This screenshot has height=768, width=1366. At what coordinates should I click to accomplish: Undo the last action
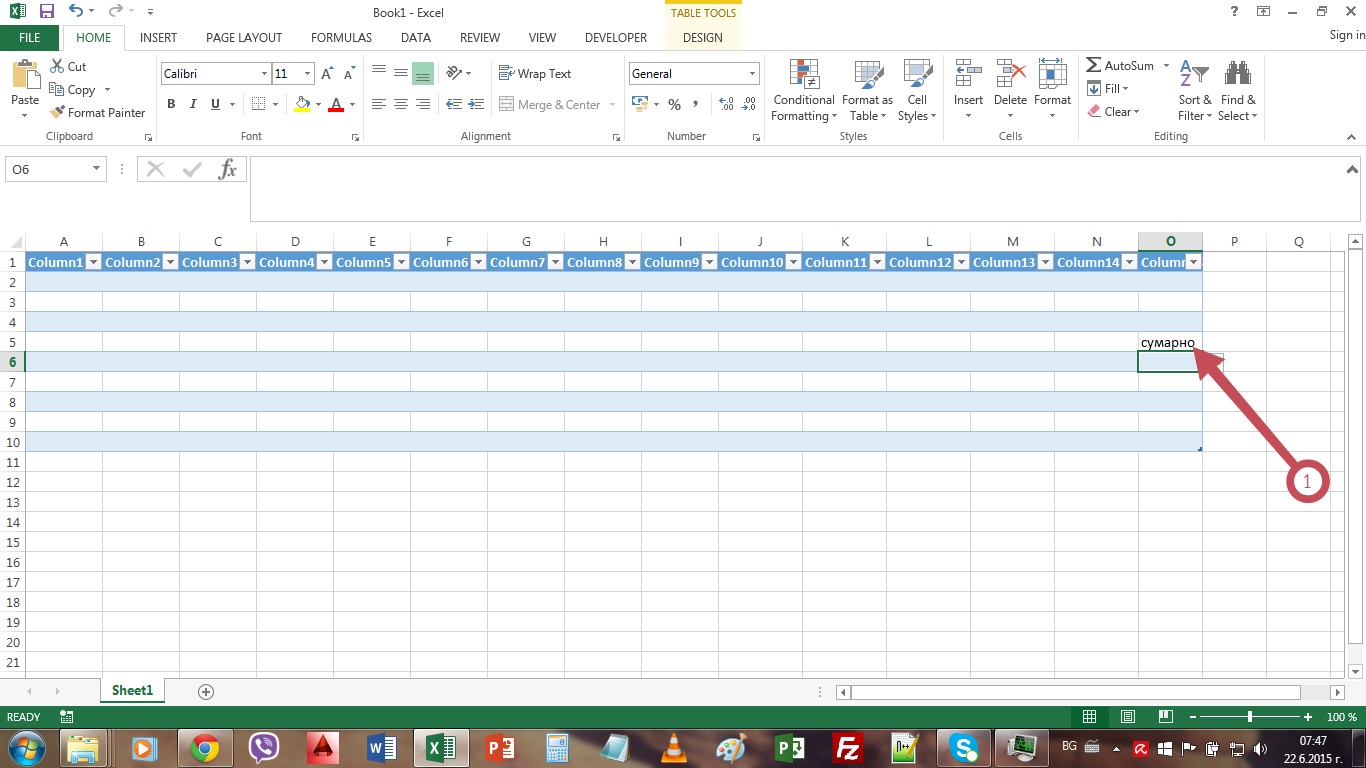[x=76, y=12]
